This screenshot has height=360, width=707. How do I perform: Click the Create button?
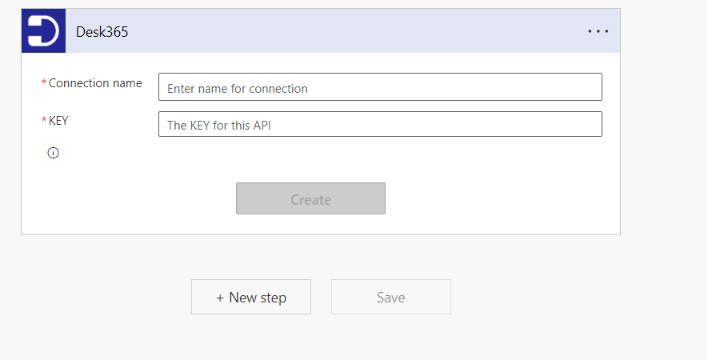click(x=311, y=198)
